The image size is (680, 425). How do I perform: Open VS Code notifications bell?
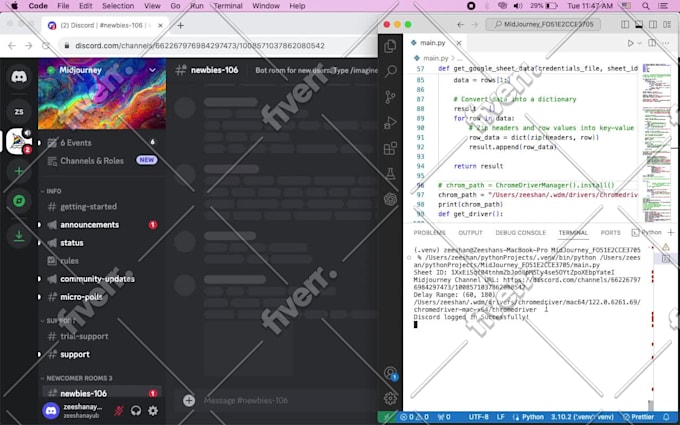(666, 417)
